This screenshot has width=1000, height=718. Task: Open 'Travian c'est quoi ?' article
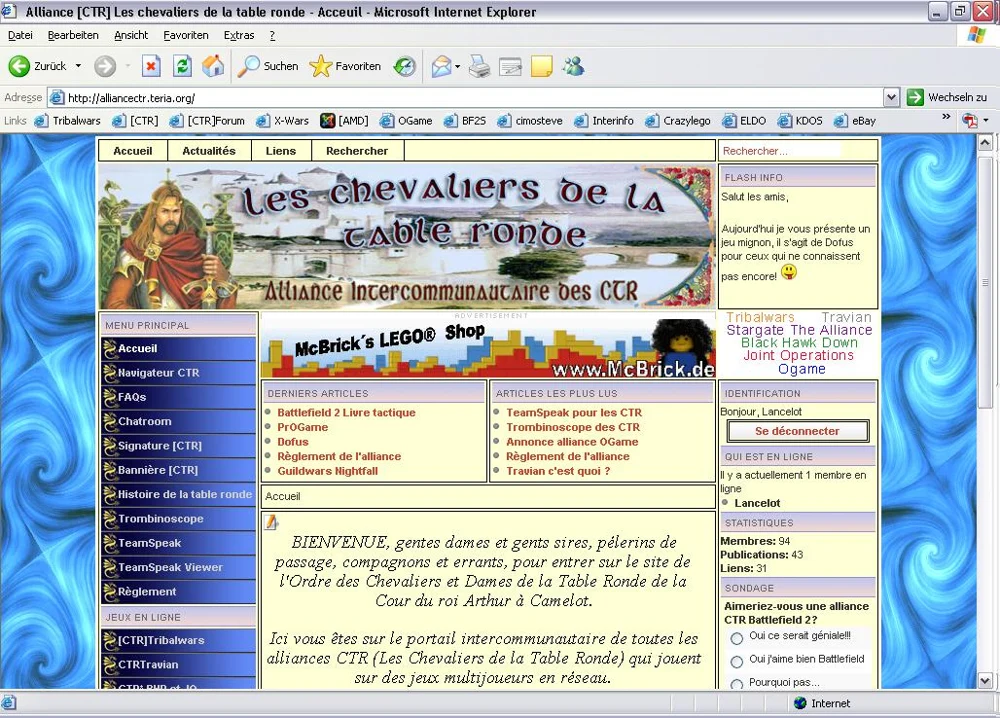click(558, 471)
